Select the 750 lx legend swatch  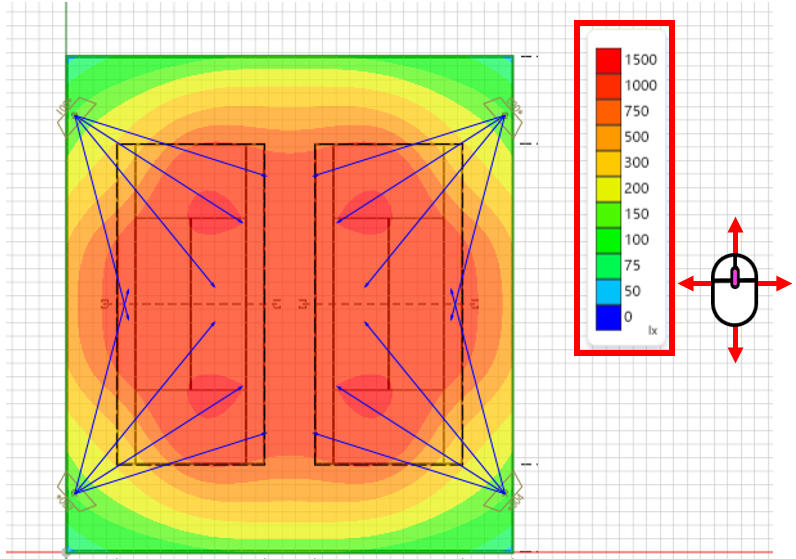click(x=608, y=111)
